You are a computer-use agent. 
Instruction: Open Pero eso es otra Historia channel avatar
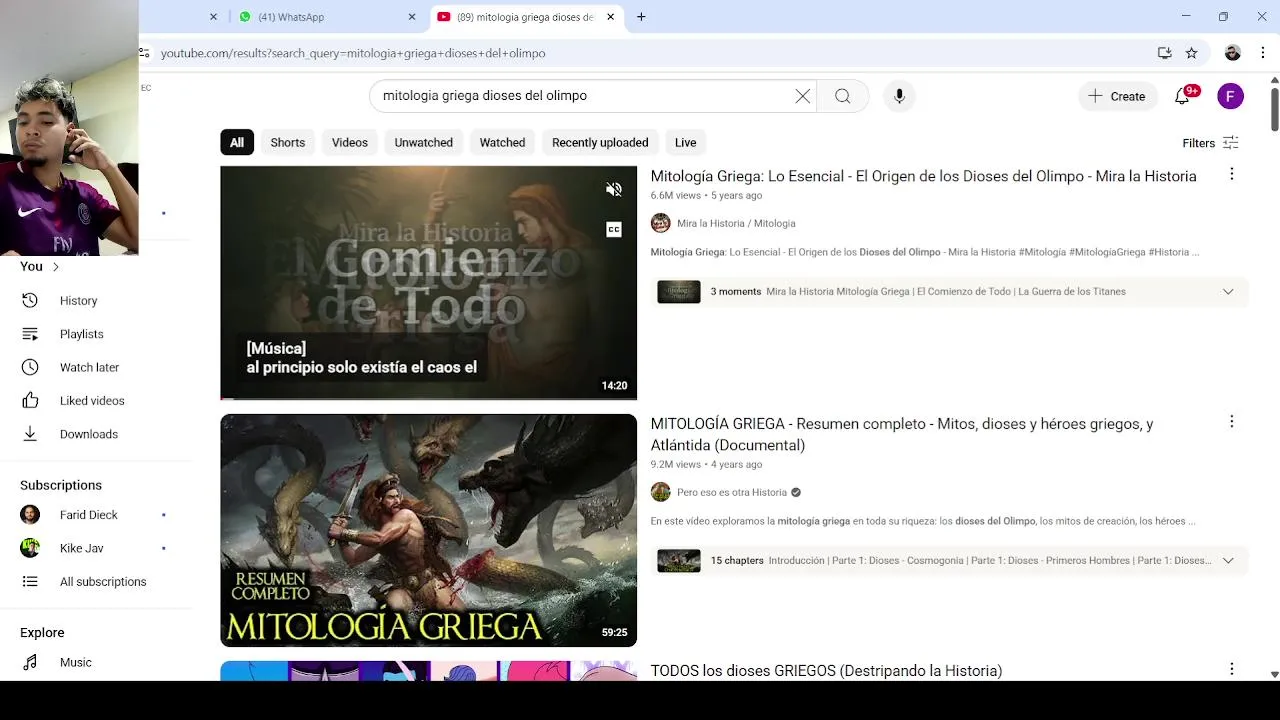(x=660, y=492)
